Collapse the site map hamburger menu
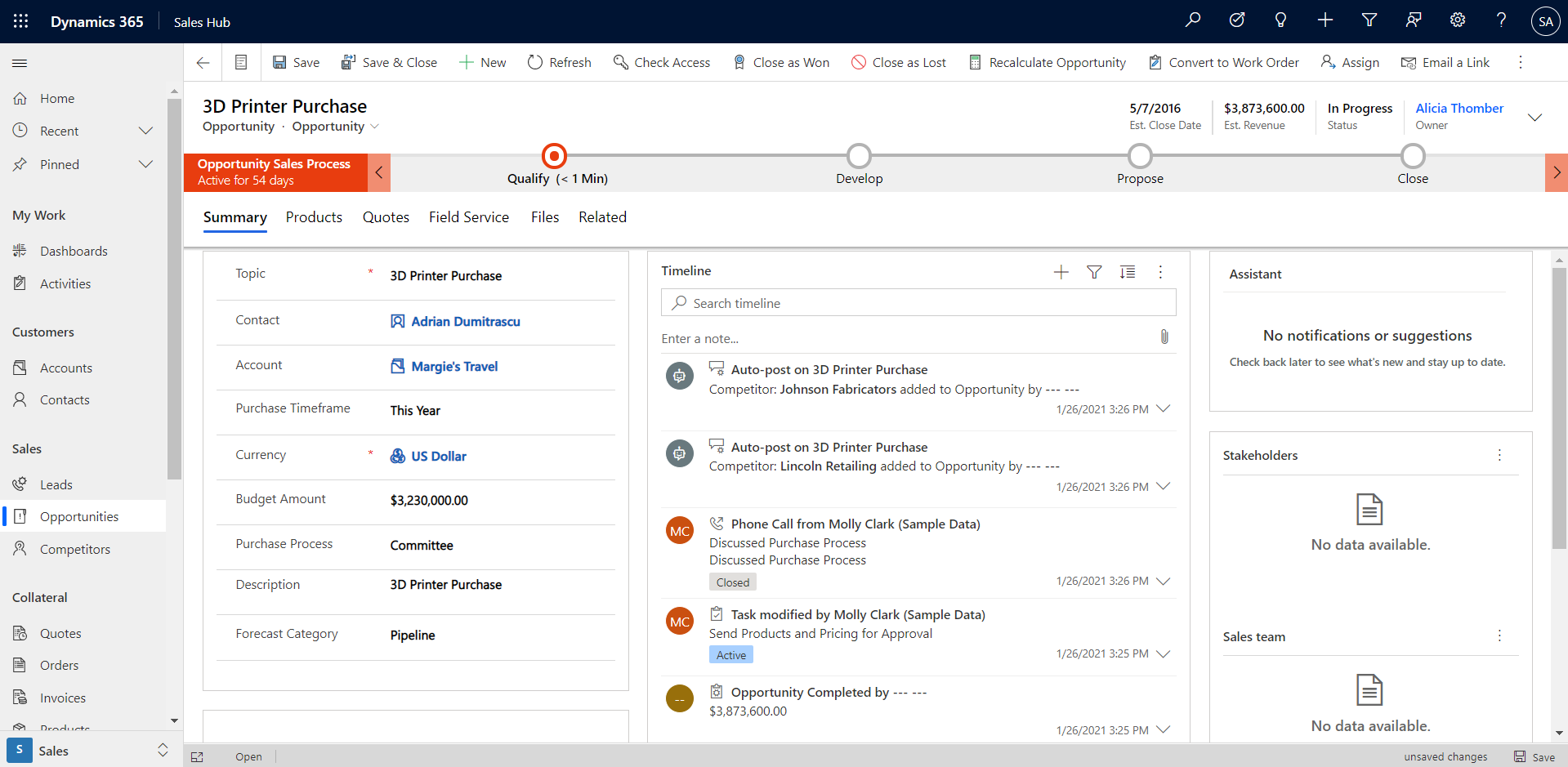 click(20, 63)
